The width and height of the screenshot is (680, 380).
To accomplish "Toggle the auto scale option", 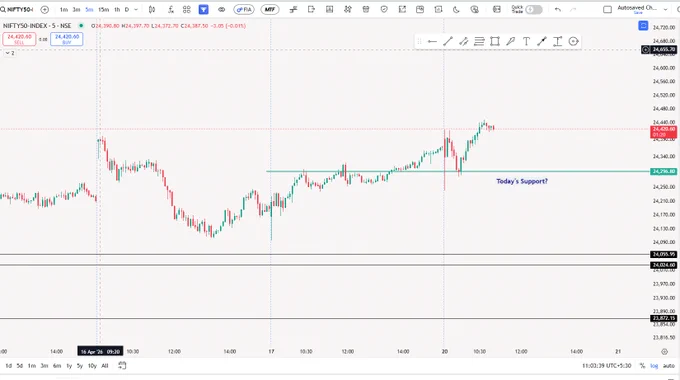I will click(x=668, y=366).
